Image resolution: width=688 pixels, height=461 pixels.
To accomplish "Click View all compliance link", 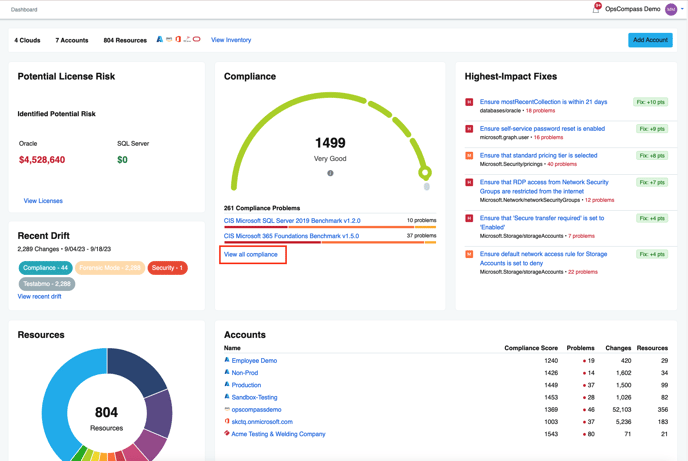I will (x=251, y=254).
